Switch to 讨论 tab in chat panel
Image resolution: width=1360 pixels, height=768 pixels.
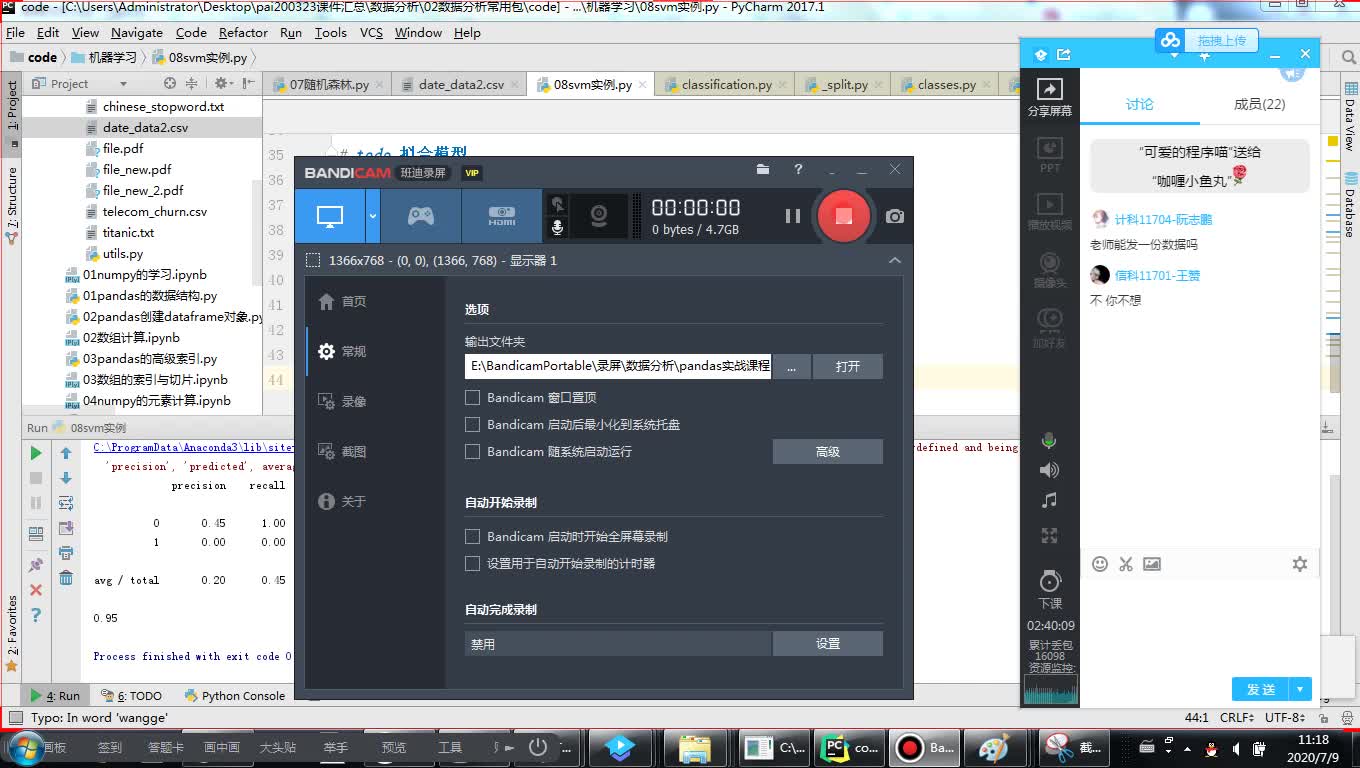pos(1139,104)
